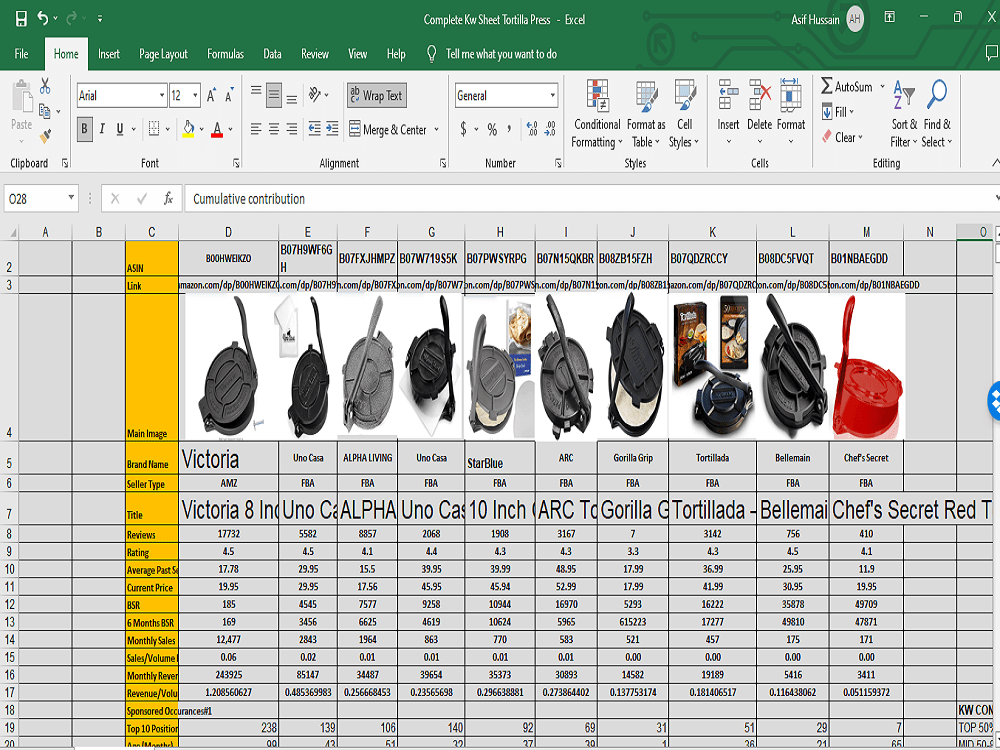Select the red Chef's Secret product image
Viewport: 1000px width, 750px height.
click(866, 368)
